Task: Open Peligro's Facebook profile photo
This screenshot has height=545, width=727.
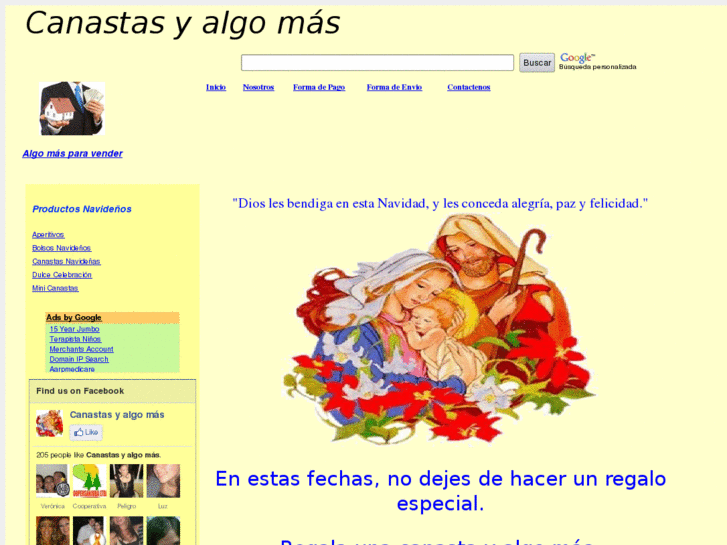Action: point(127,481)
